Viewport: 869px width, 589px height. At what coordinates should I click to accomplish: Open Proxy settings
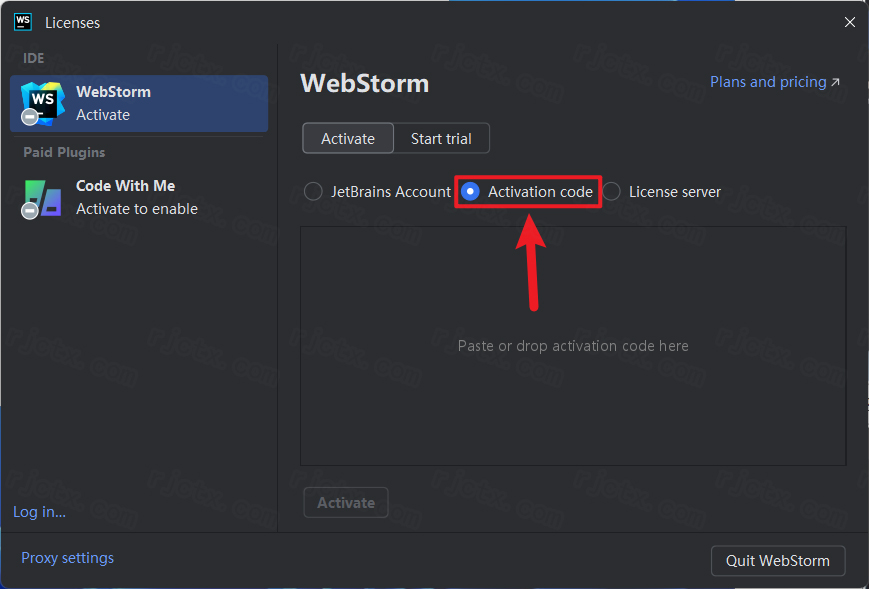[x=68, y=558]
